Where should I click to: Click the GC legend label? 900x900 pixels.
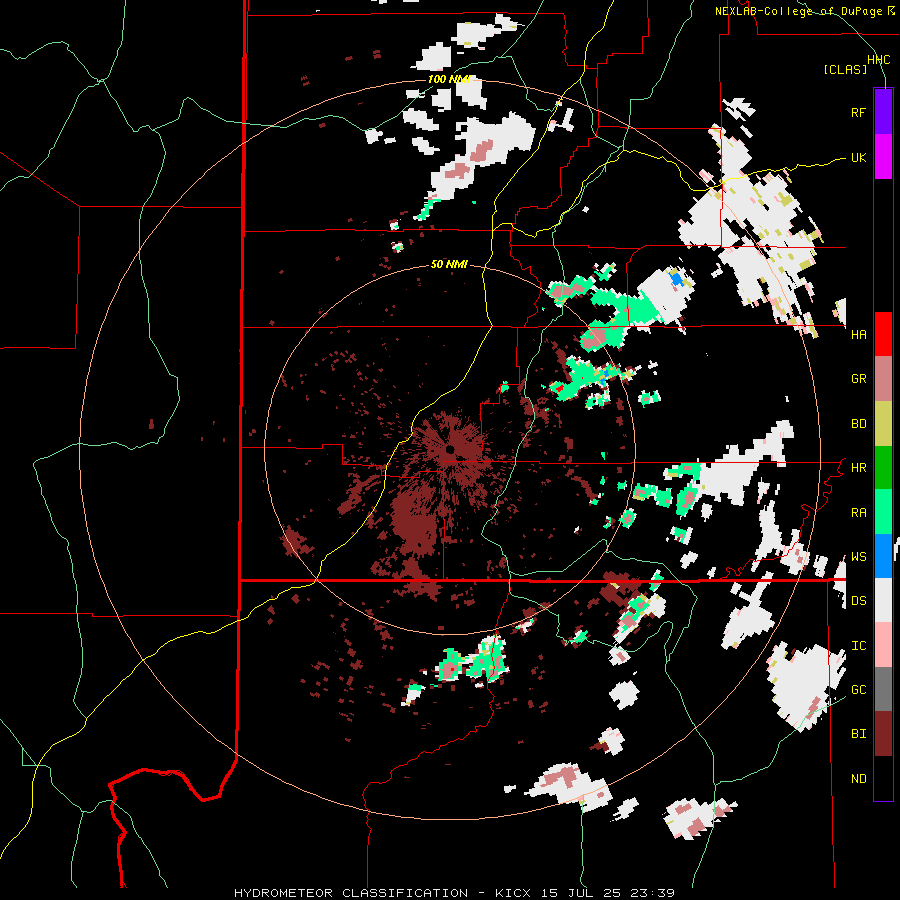pos(858,690)
